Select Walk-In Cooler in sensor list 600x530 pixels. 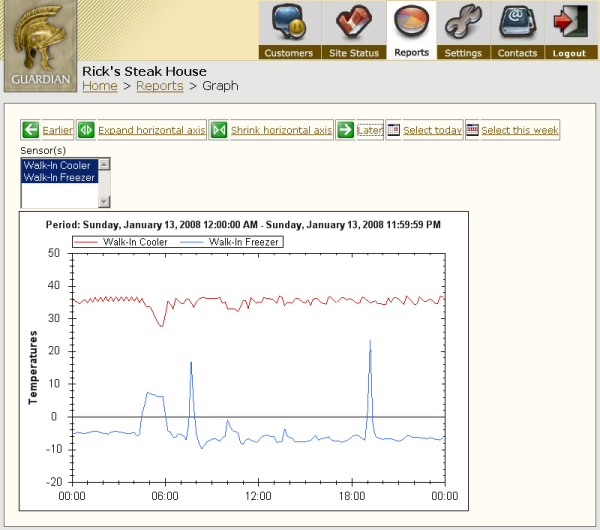57,166
